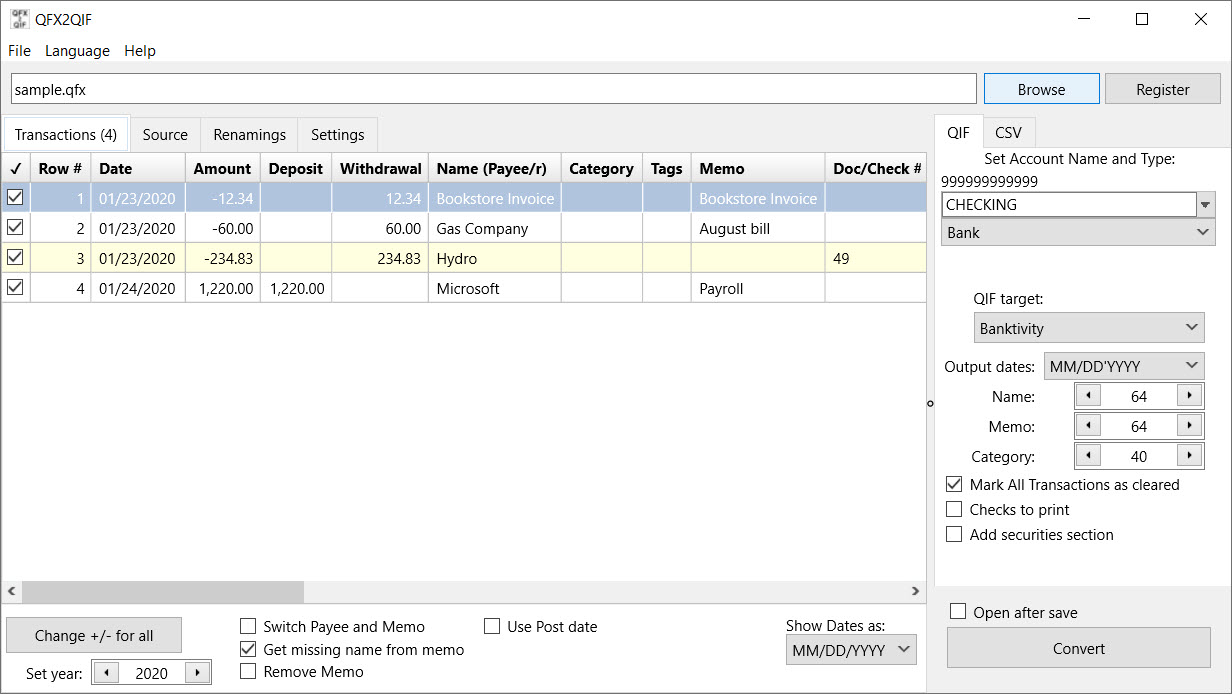The image size is (1232, 694).
Task: Click the Gas Company payee cell
Action: [495, 228]
